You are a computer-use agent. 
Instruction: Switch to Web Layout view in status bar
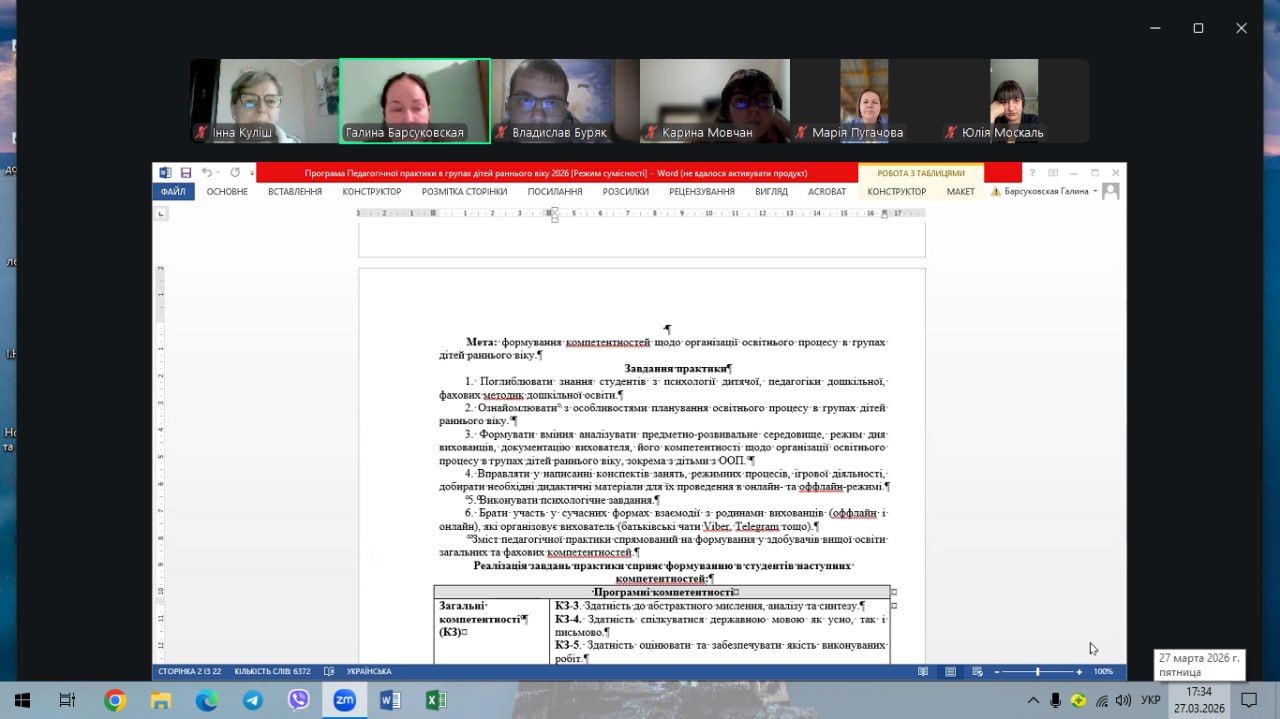coord(977,672)
